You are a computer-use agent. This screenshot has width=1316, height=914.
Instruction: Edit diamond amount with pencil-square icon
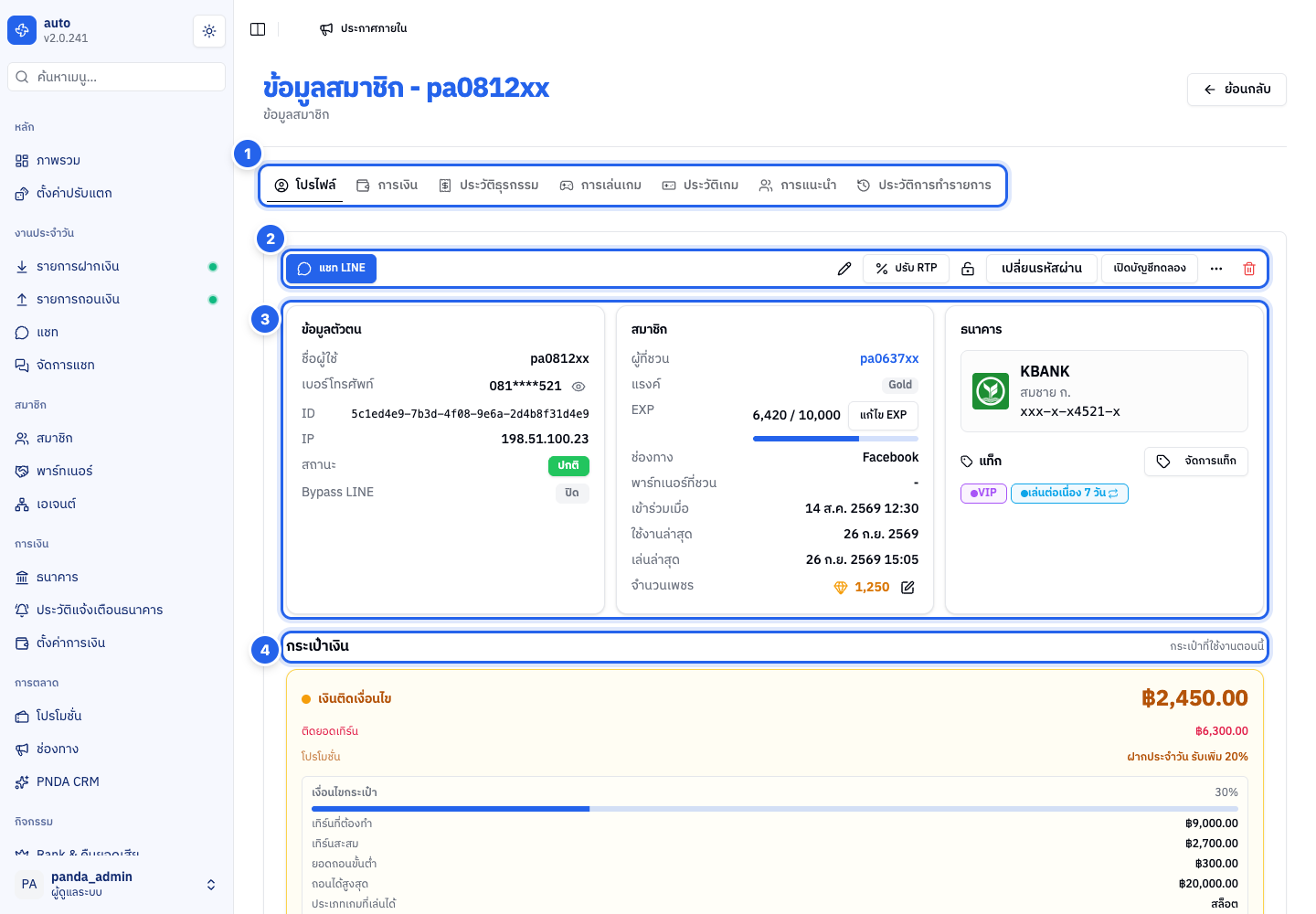(907, 588)
